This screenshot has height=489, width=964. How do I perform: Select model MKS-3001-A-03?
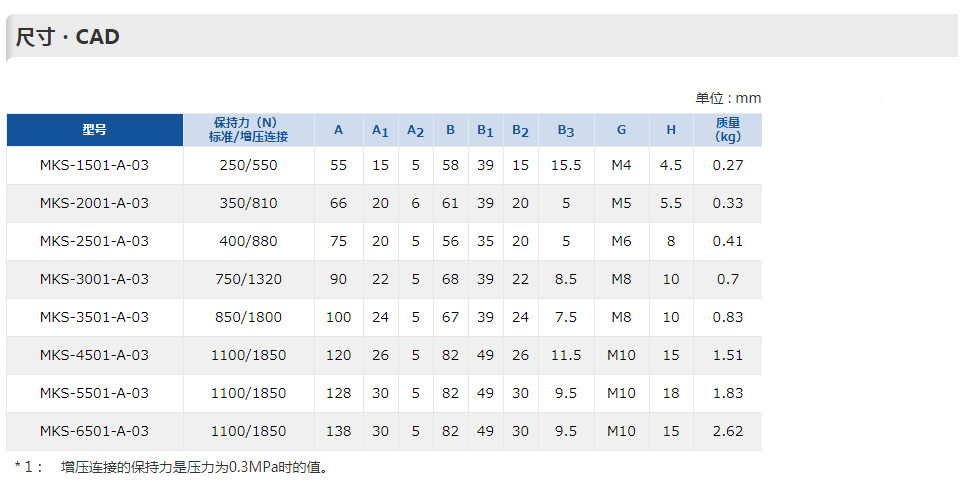(94, 279)
